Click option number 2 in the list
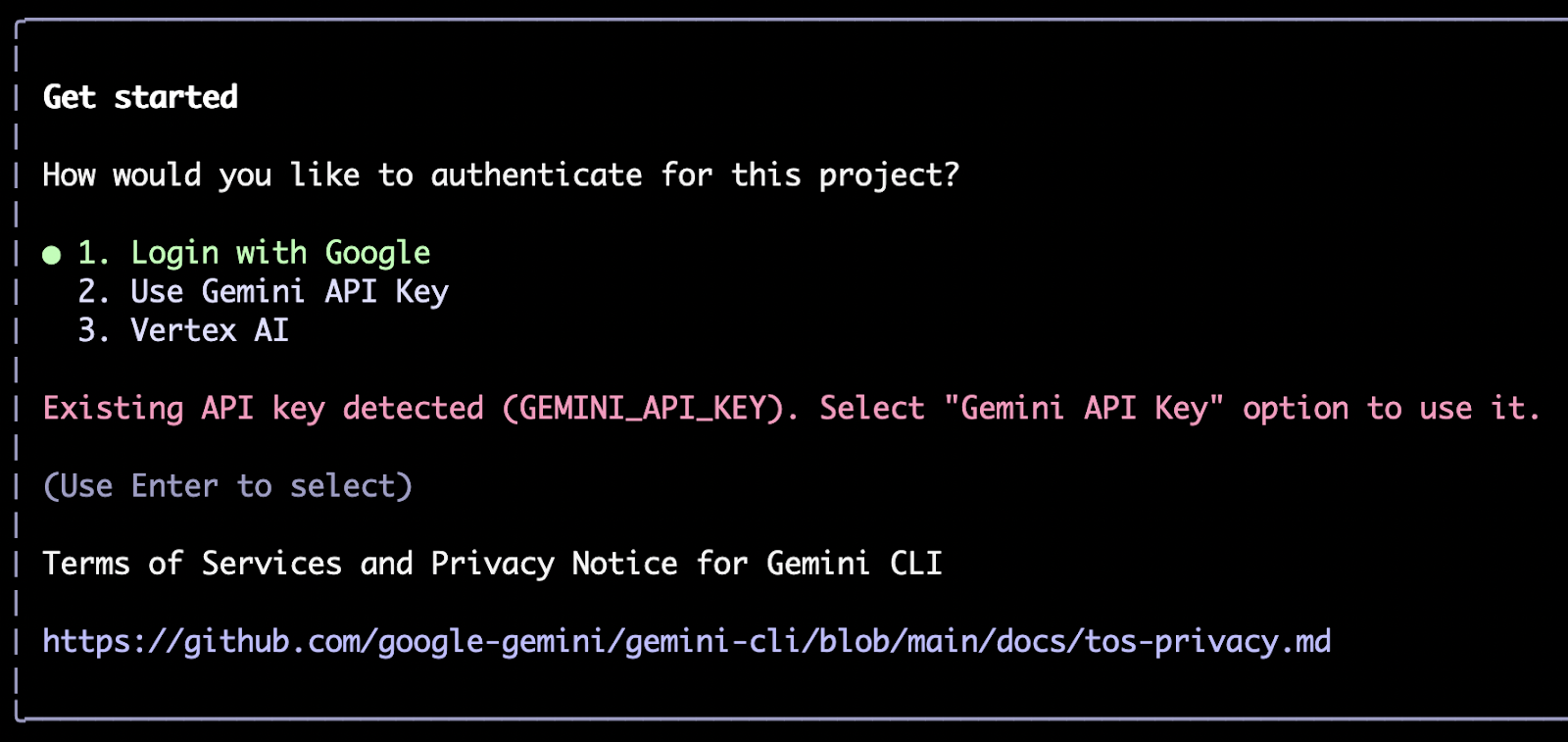This screenshot has width=1568, height=742. tap(96, 291)
